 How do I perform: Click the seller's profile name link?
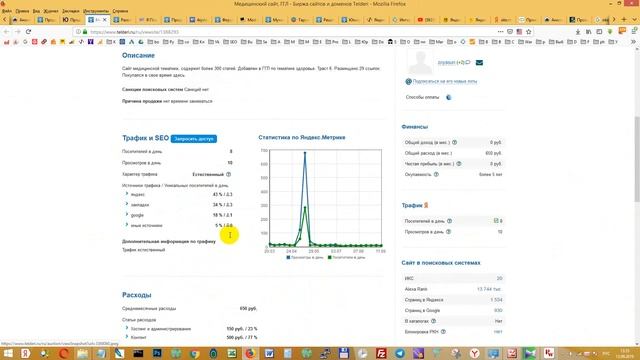click(446, 62)
